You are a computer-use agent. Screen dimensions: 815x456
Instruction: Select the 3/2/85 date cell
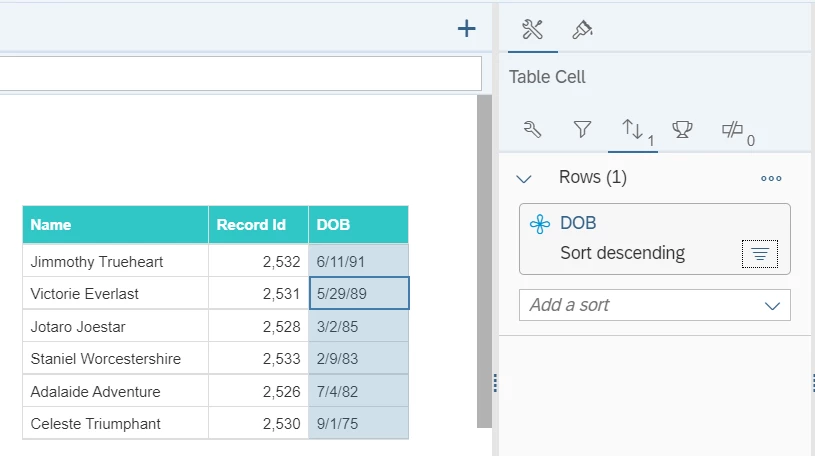[358, 327]
